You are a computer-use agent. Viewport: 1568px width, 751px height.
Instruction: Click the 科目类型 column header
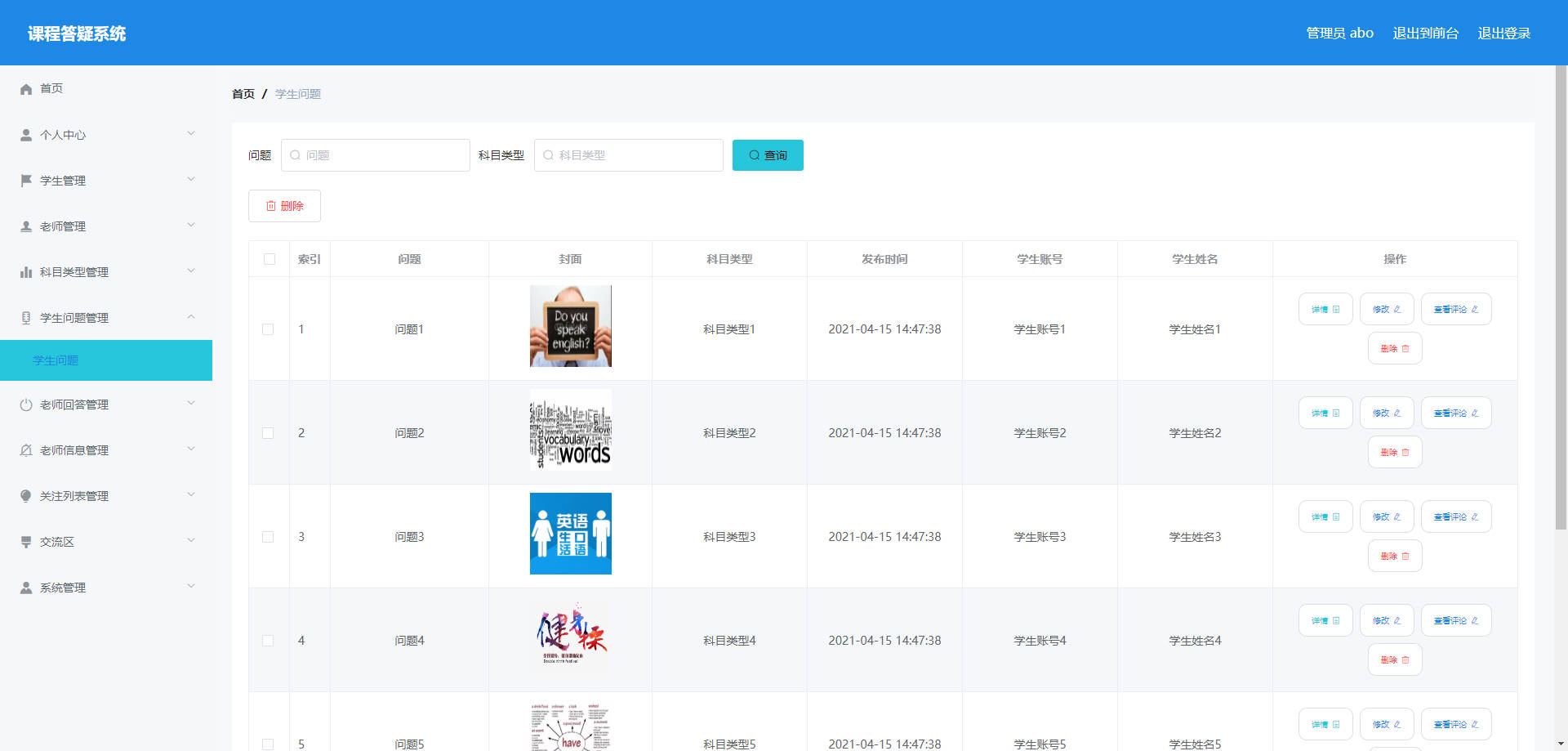[729, 259]
